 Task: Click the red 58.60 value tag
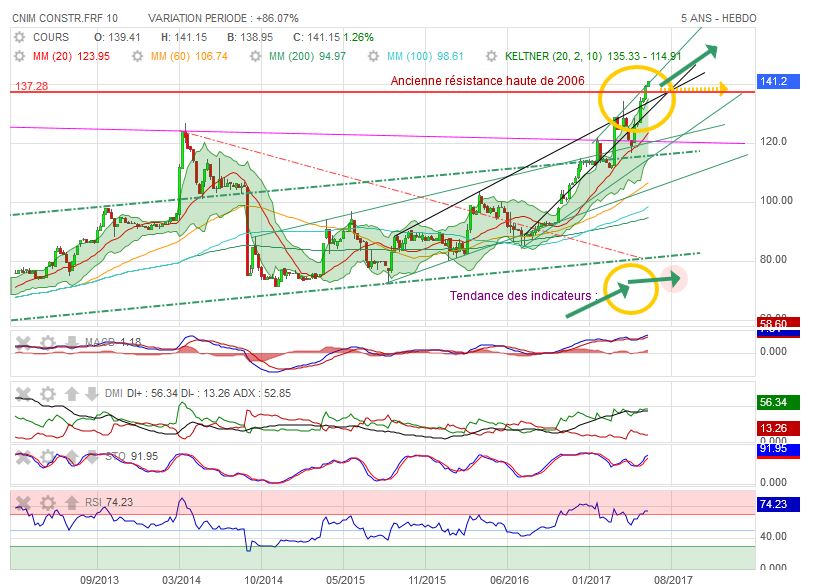tap(778, 324)
